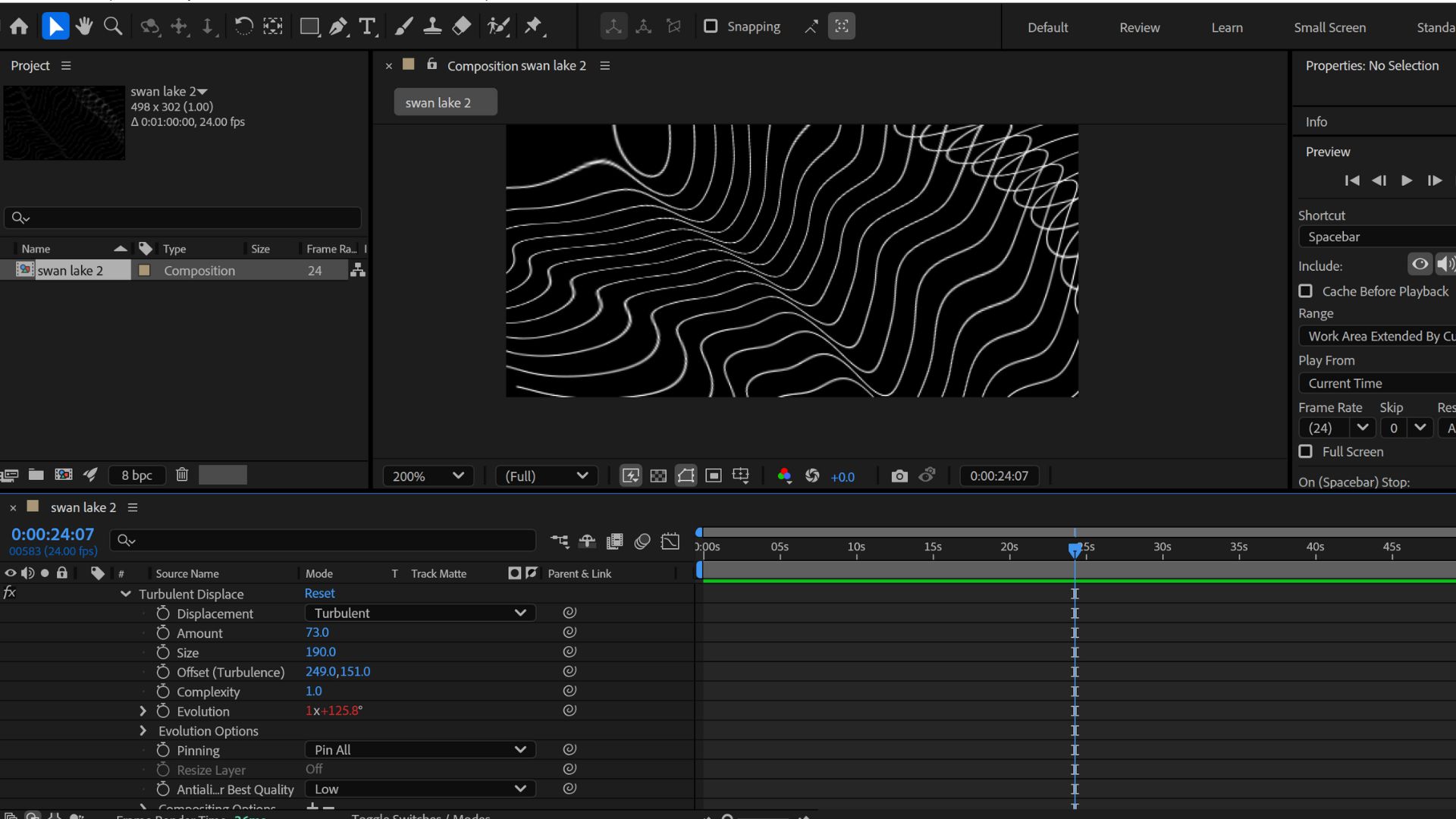Enable the Snapping checkbox
1456x819 pixels.
click(711, 27)
